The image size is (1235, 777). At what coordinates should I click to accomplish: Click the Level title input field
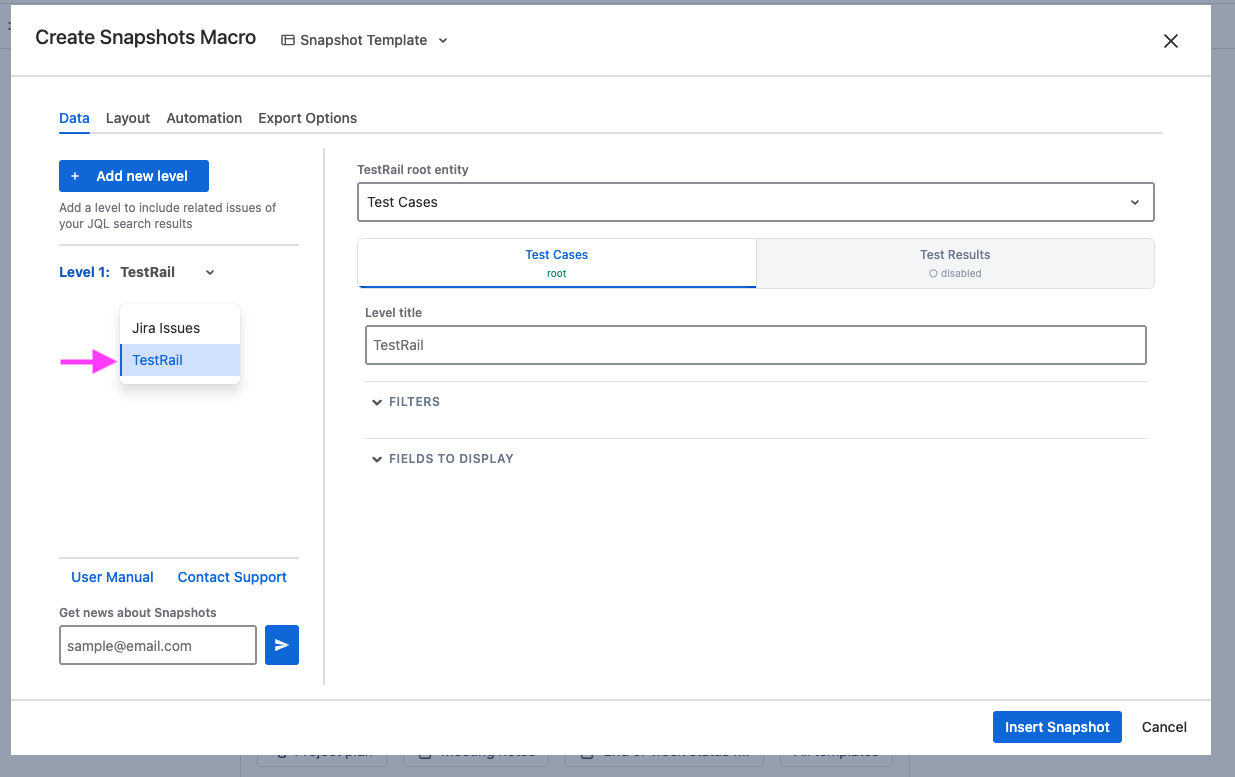point(755,345)
